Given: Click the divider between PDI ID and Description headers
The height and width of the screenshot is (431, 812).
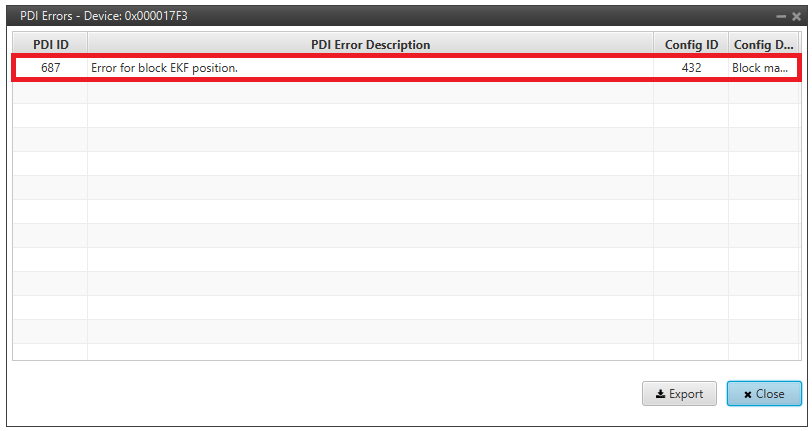Looking at the screenshot, I should point(88,45).
